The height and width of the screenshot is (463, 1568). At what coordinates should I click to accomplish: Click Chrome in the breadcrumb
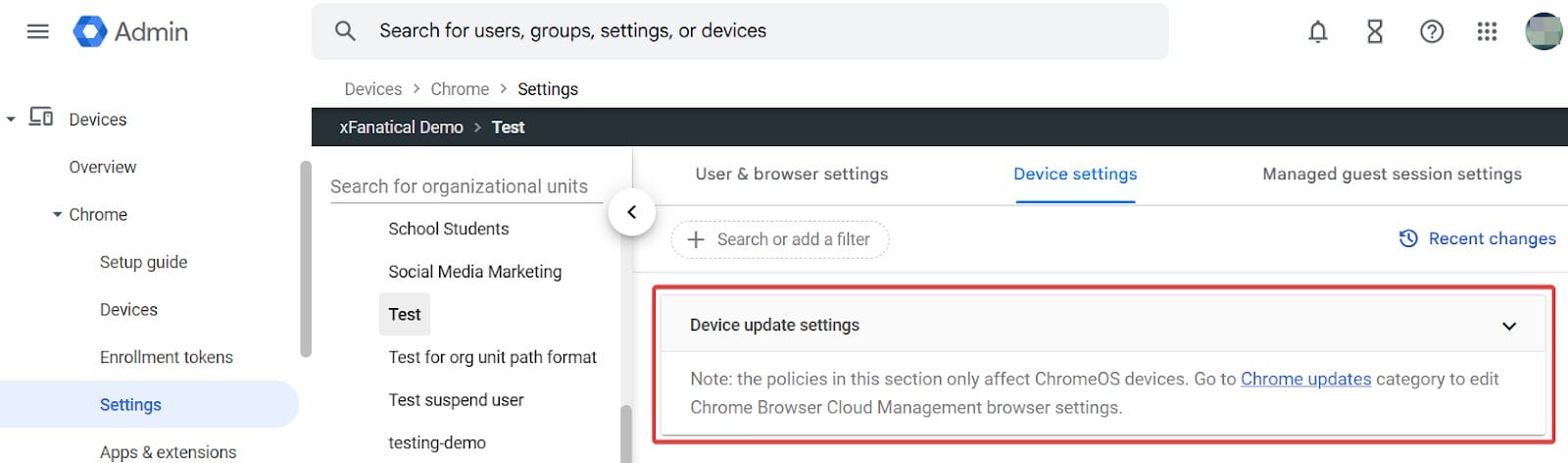[460, 88]
